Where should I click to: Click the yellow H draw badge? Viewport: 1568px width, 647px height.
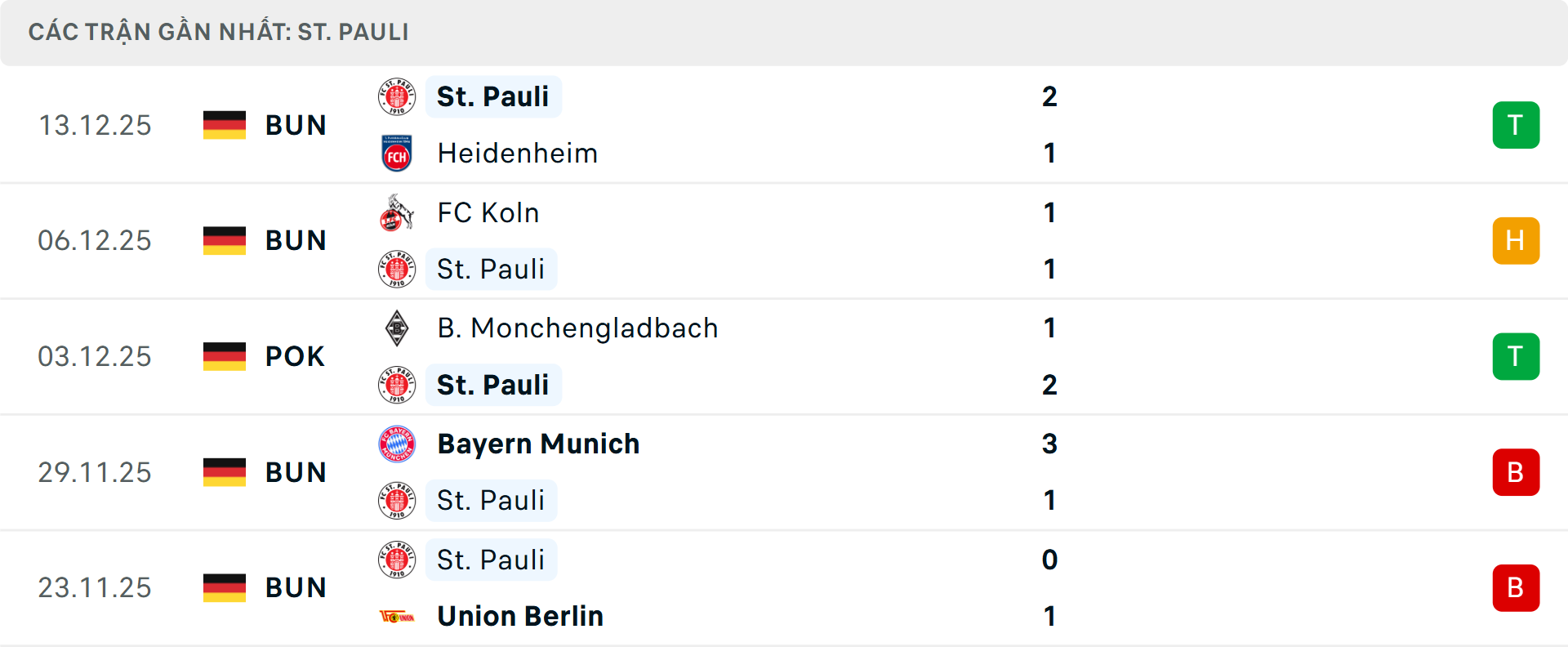pyautogui.click(x=1516, y=240)
